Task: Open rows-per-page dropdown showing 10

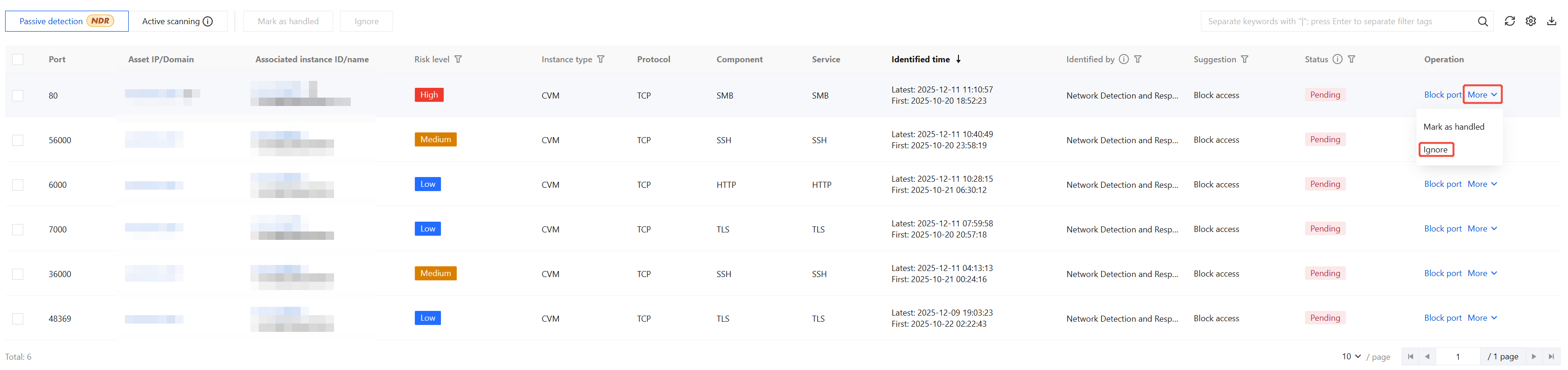Action: (1351, 357)
